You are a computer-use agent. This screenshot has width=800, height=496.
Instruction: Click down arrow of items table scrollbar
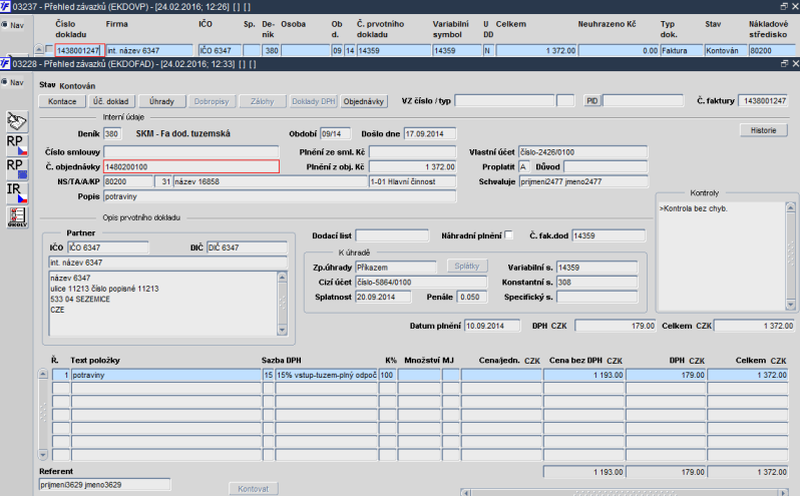[43, 454]
